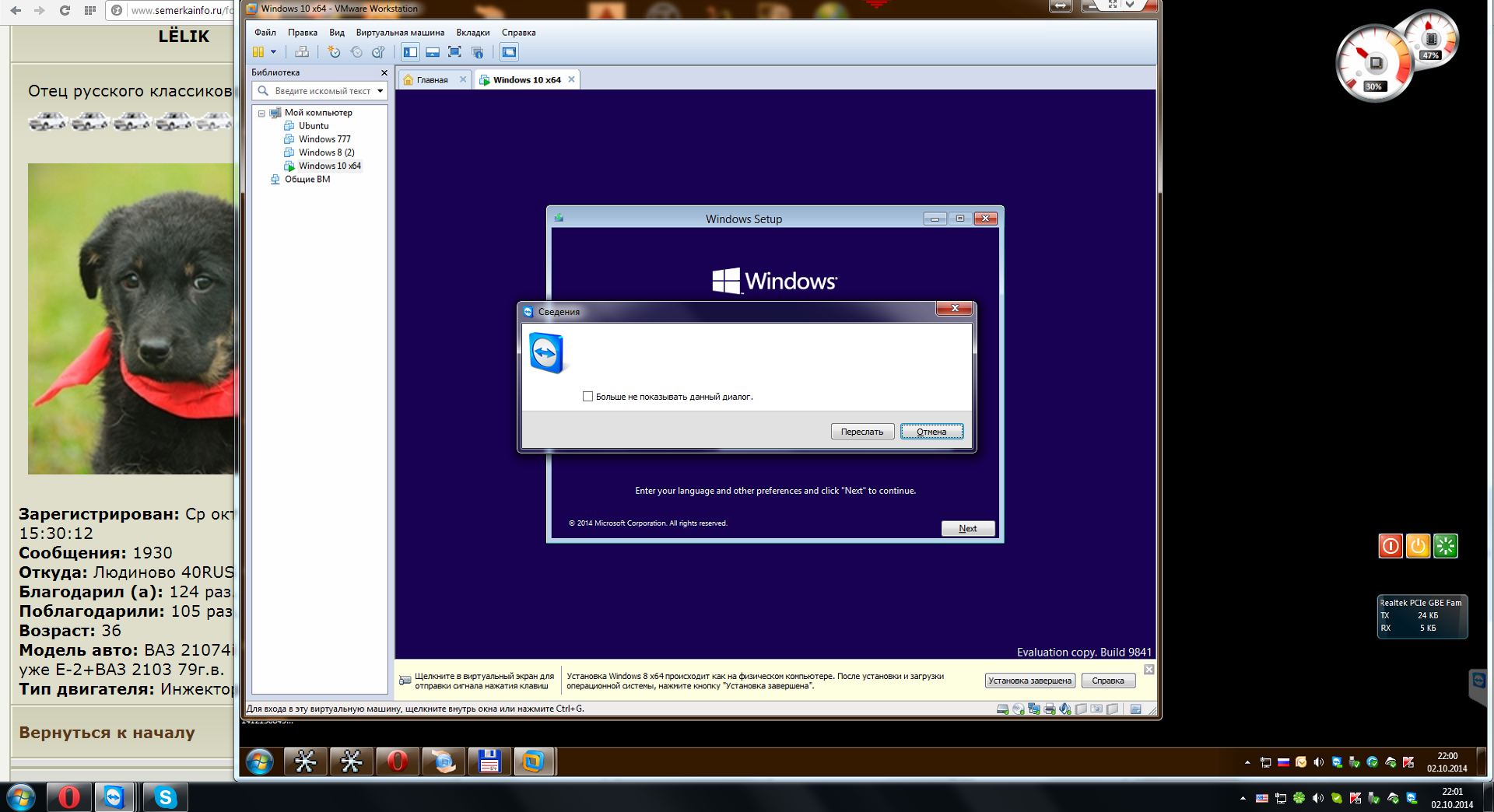Switch to the "Главная" tab

(x=432, y=80)
